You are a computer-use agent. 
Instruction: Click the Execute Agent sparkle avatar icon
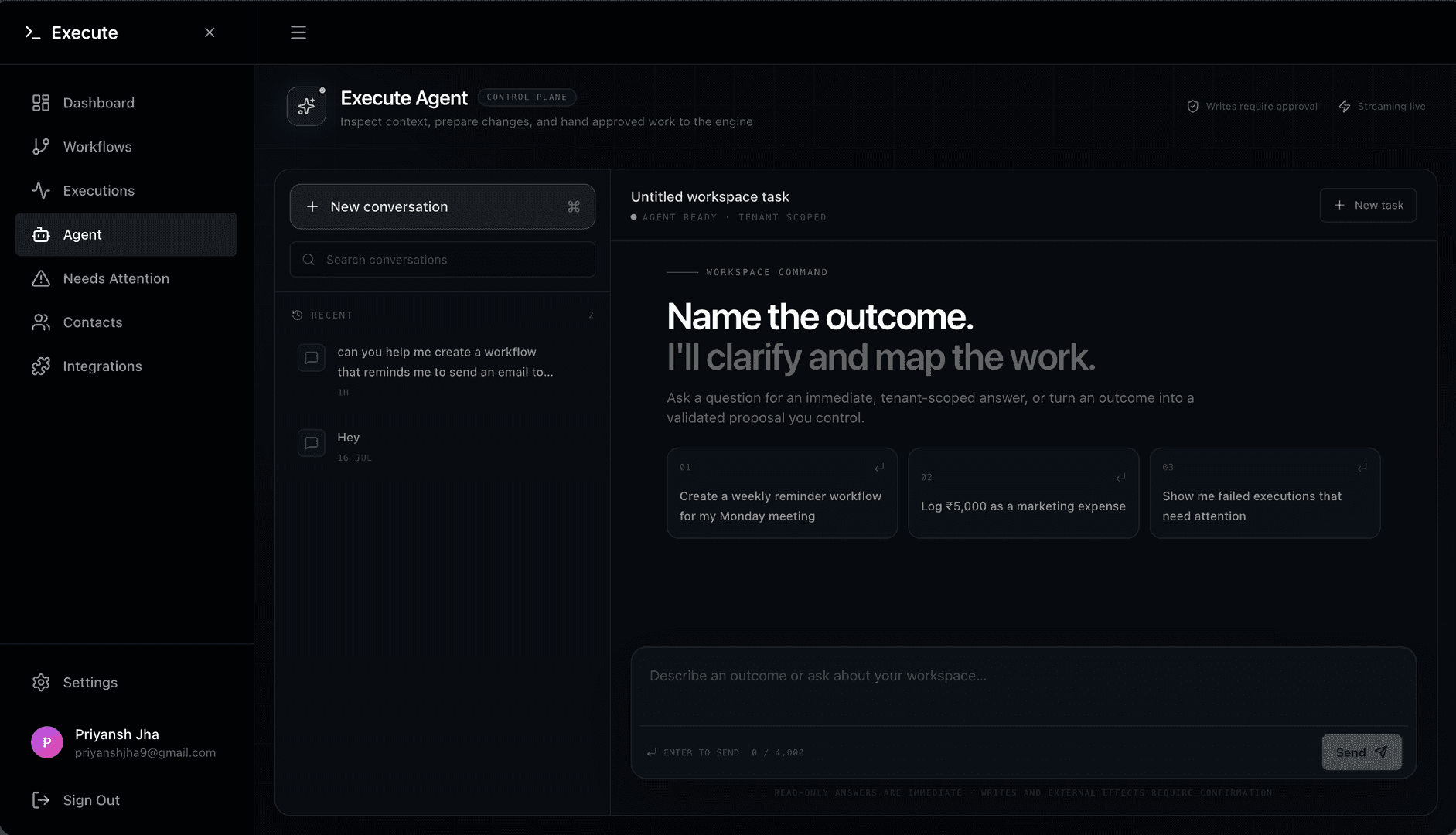pos(306,106)
